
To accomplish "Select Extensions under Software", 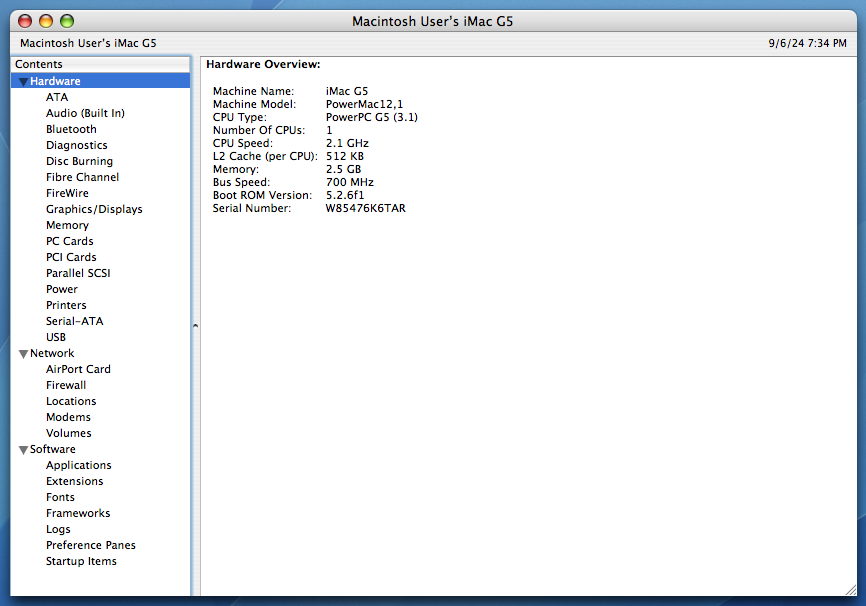I will coord(75,482).
